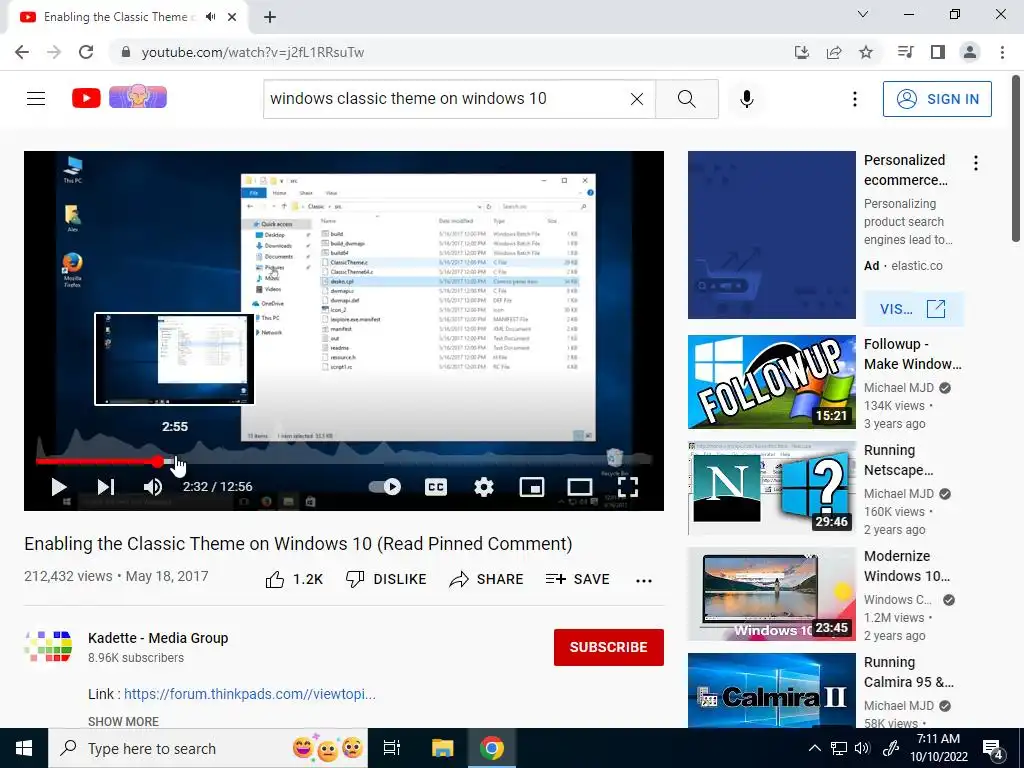Screen dimensions: 1024x768
Task: Turn on closed captions
Action: click(436, 487)
